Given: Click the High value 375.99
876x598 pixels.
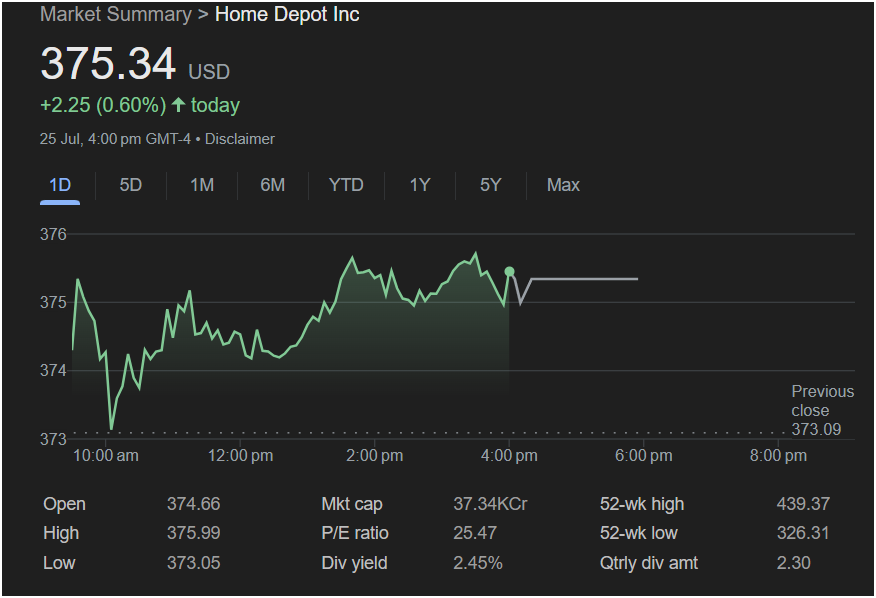Looking at the screenshot, I should click(x=193, y=533).
